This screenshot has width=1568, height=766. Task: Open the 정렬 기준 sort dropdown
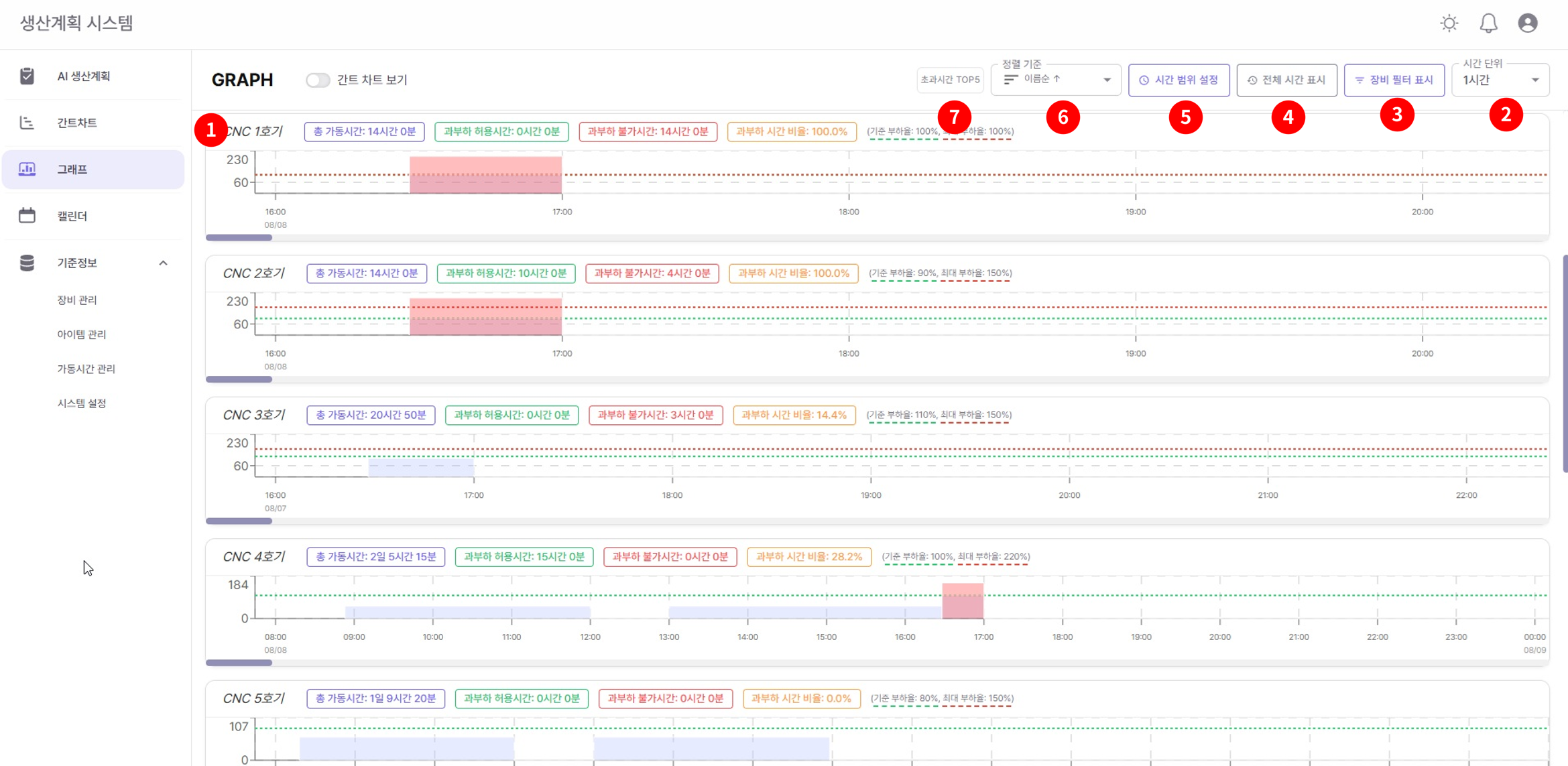point(1055,80)
